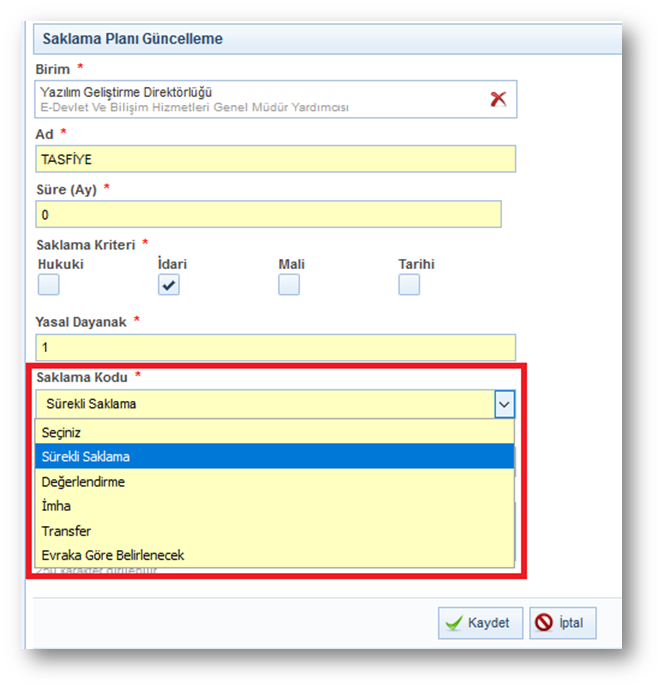Focus the Ad field containing TASFİYE
The width and height of the screenshot is (664, 691).
point(275,159)
